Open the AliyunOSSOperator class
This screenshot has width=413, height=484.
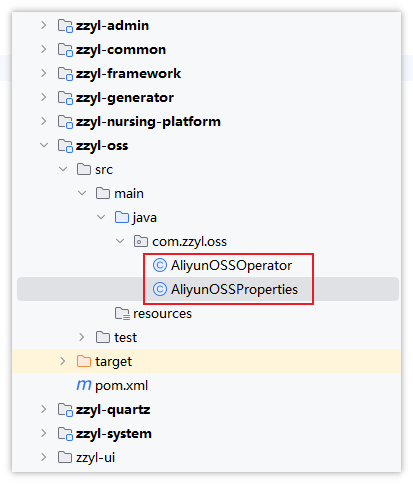click(231, 266)
